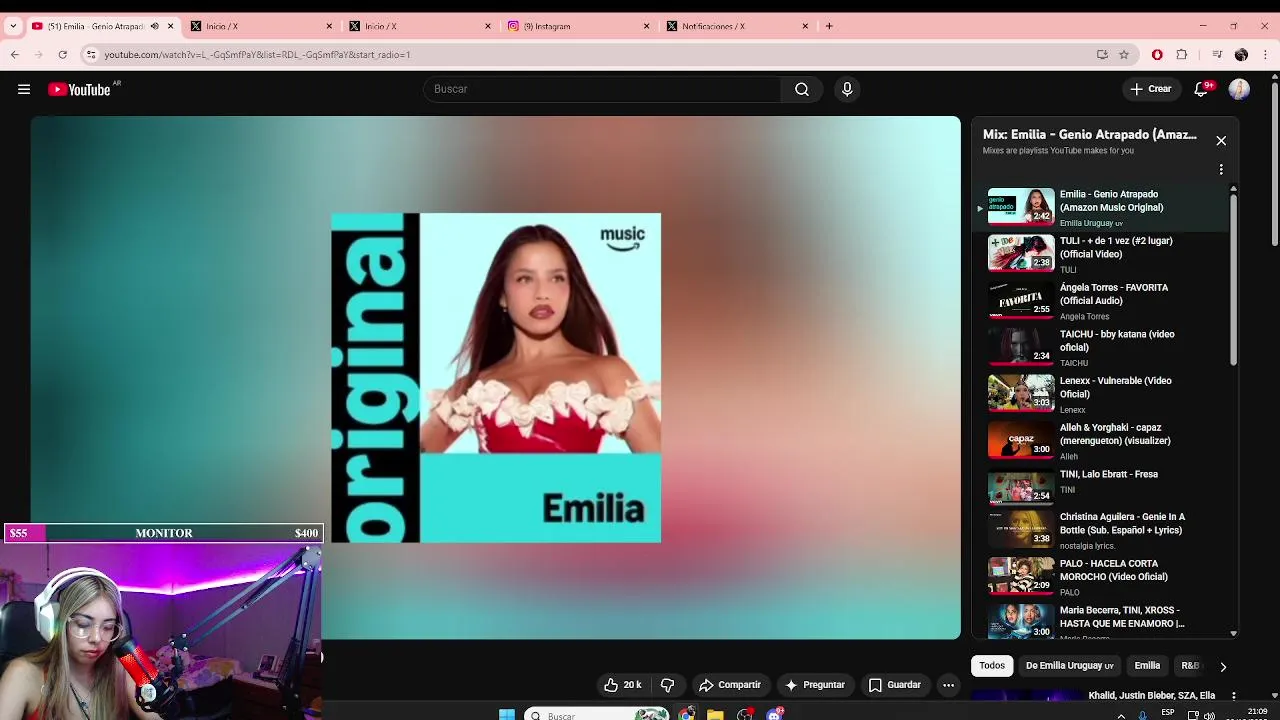Dislike the video with thumbs down
The height and width of the screenshot is (720, 1280).
click(x=667, y=685)
